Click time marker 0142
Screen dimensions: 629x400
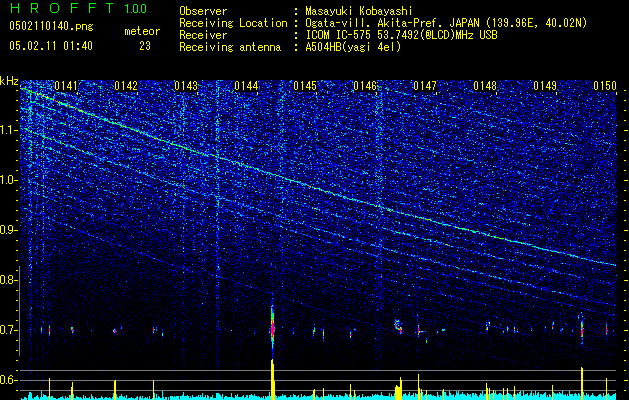126,85
